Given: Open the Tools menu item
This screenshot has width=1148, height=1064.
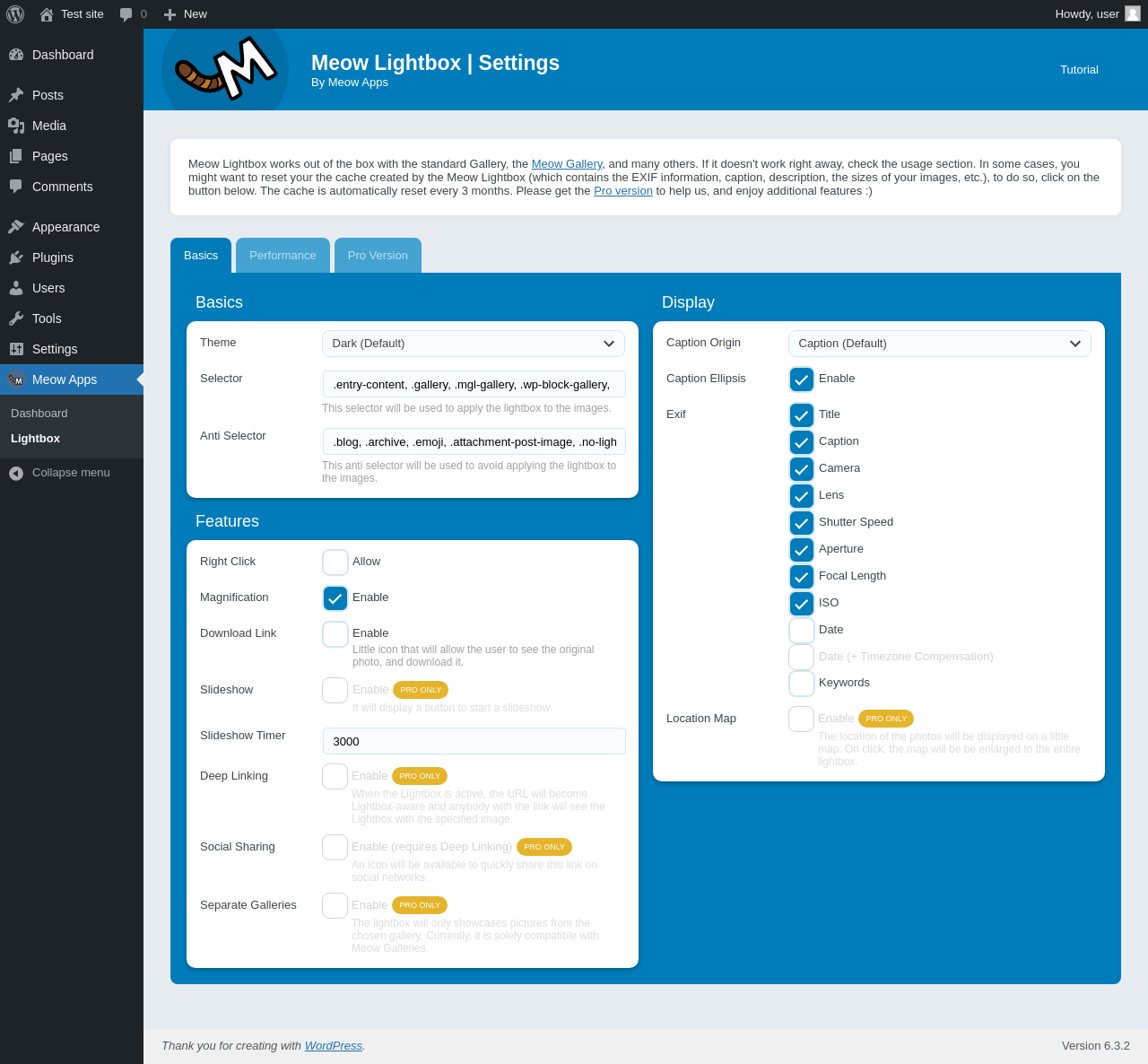Looking at the screenshot, I should click(x=72, y=318).
